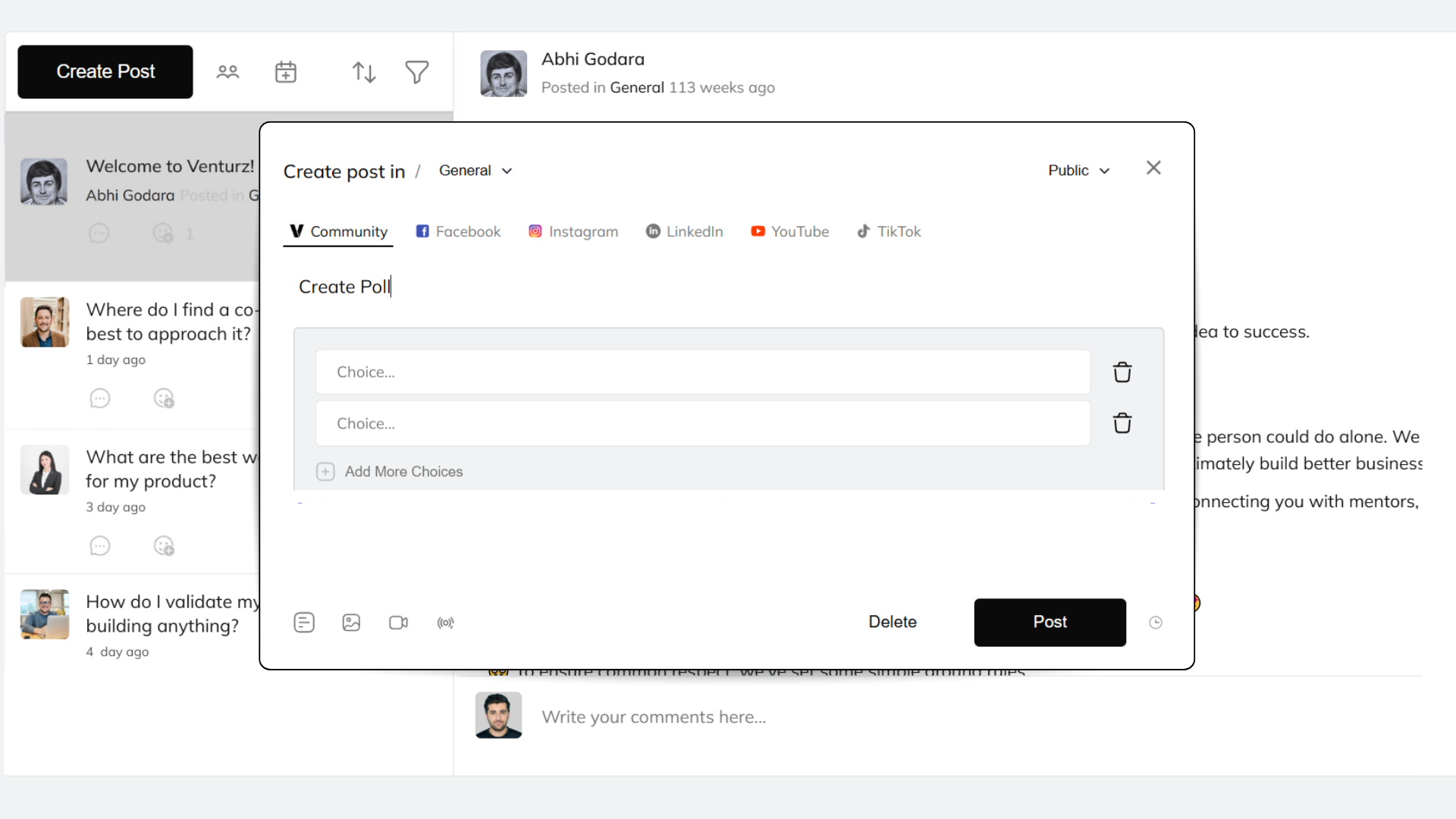Open the General community dropdown

[475, 170]
